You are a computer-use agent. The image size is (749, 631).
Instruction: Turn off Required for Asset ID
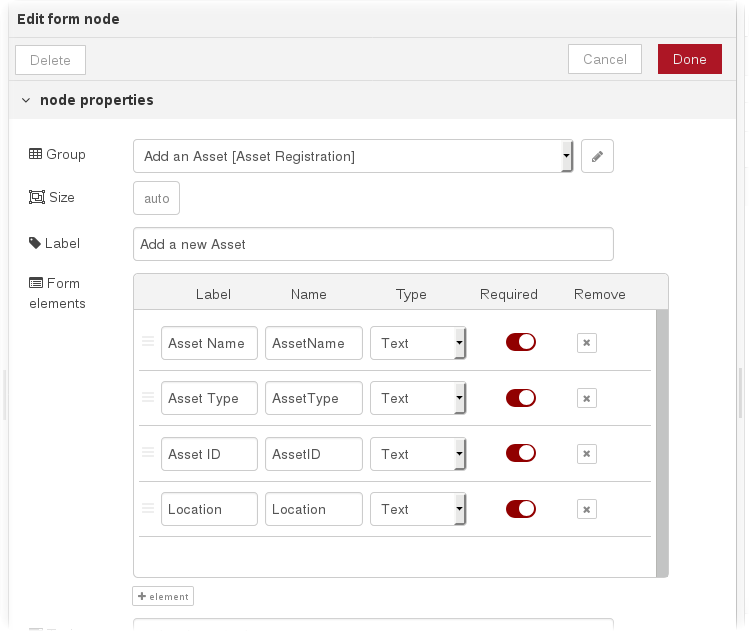520,453
